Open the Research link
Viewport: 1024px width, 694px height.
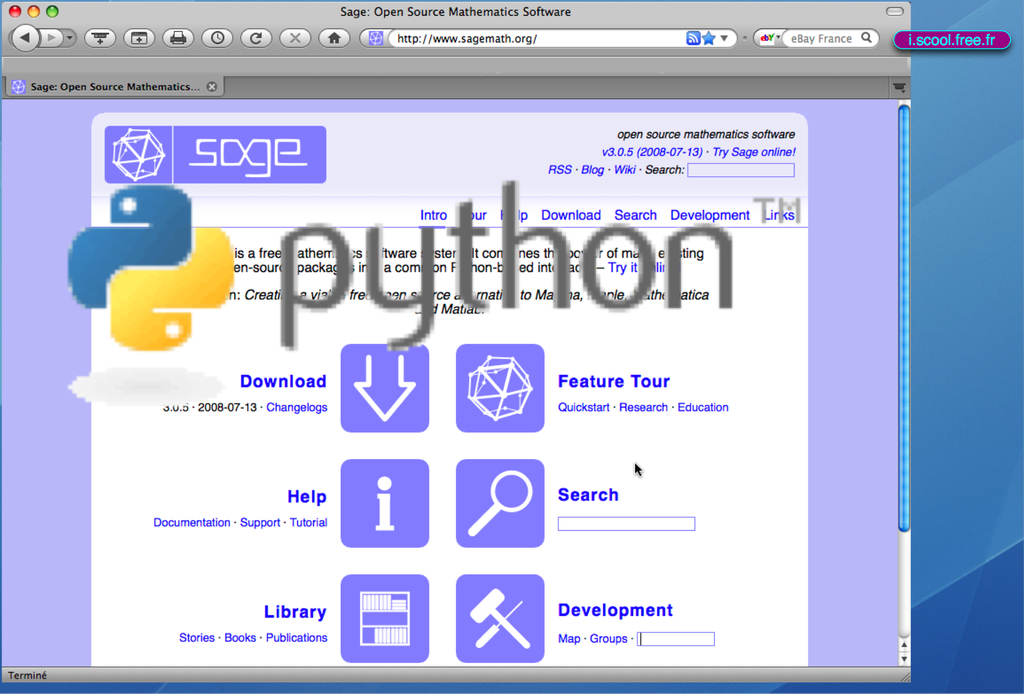pos(643,407)
